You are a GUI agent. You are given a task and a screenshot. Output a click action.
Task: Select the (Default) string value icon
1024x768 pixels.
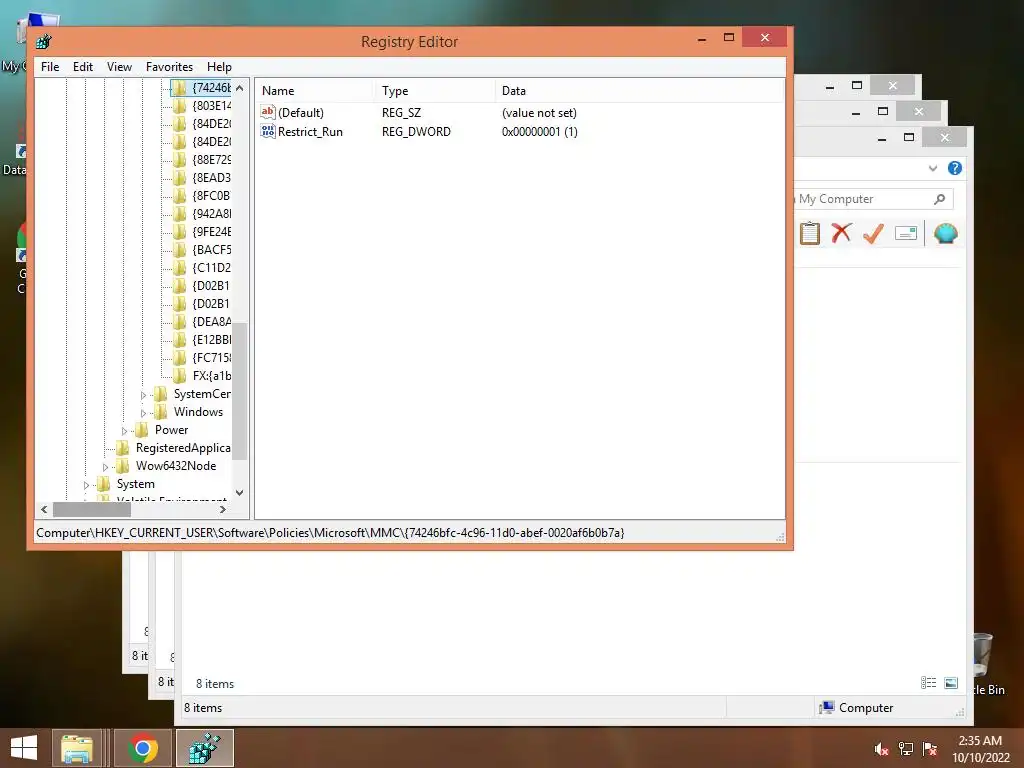[x=268, y=112]
